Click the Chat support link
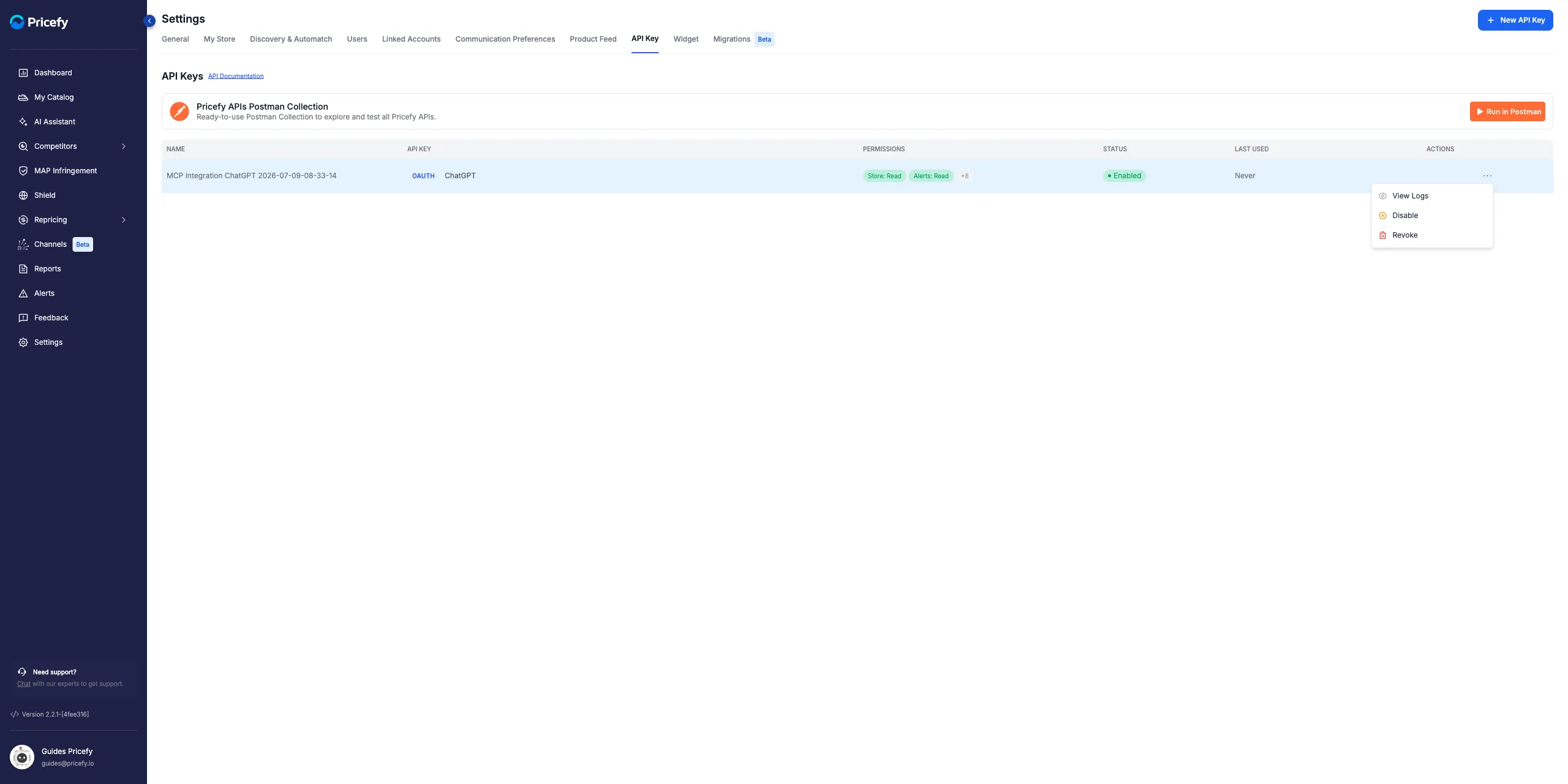 (24, 684)
